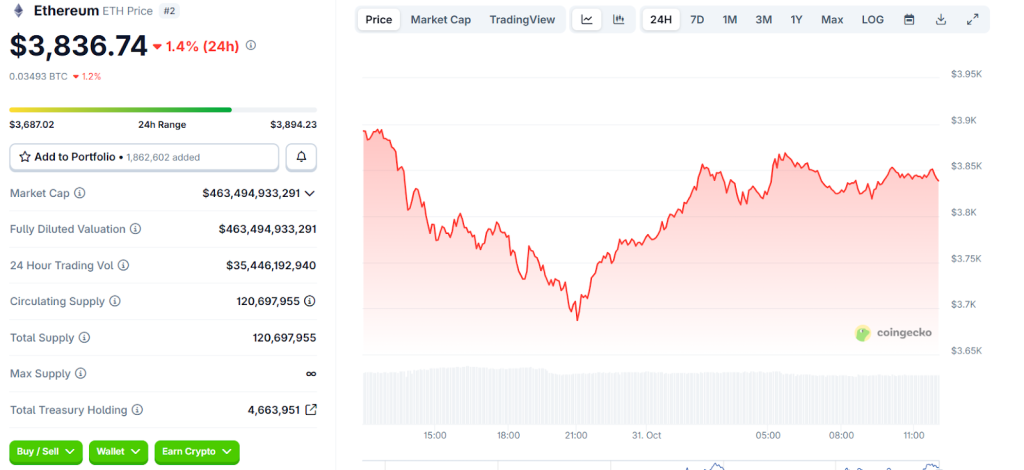Expand chart to fullscreen
Screen dimensions: 1024x470
click(x=973, y=20)
